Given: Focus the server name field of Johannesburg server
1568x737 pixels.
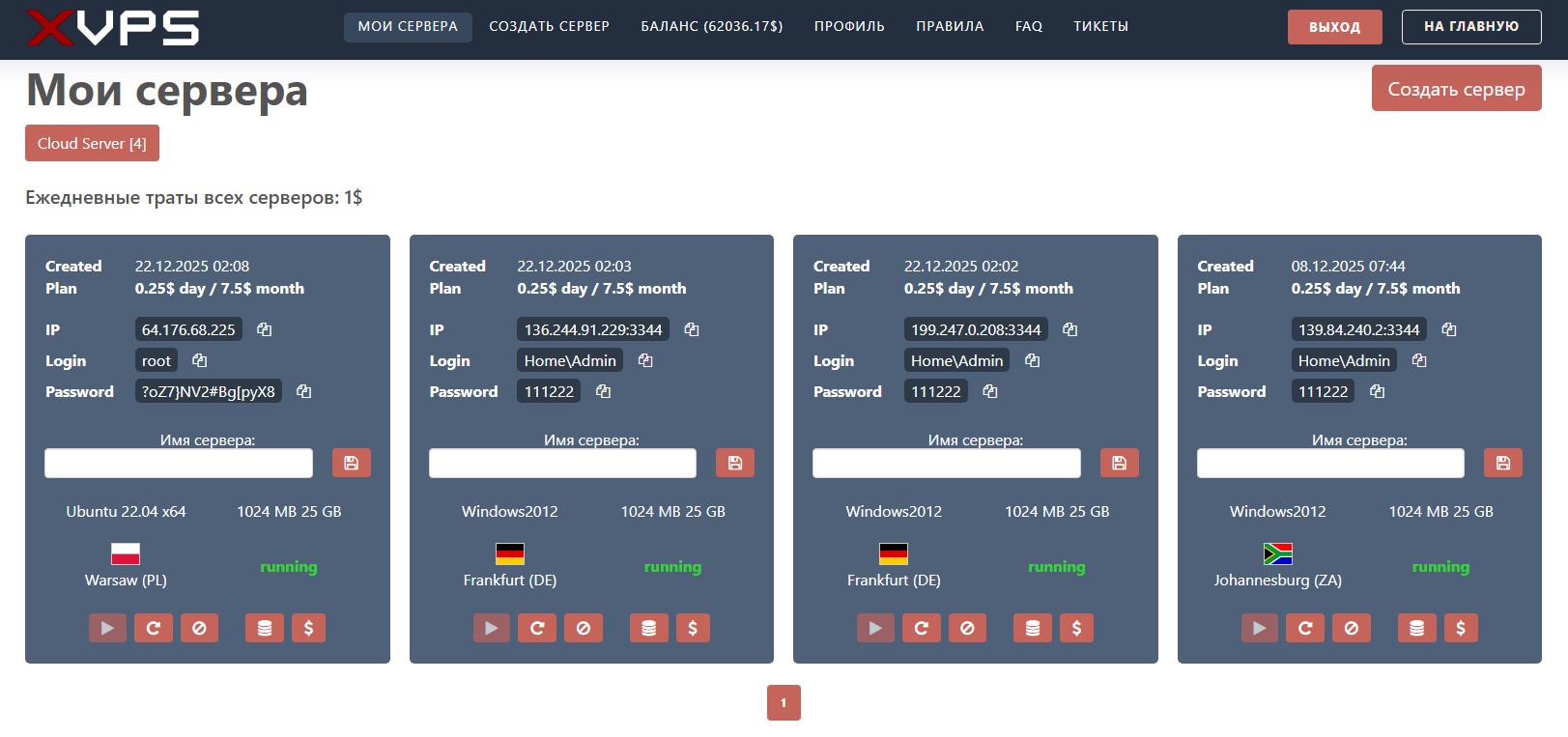Looking at the screenshot, I should pos(1329,463).
